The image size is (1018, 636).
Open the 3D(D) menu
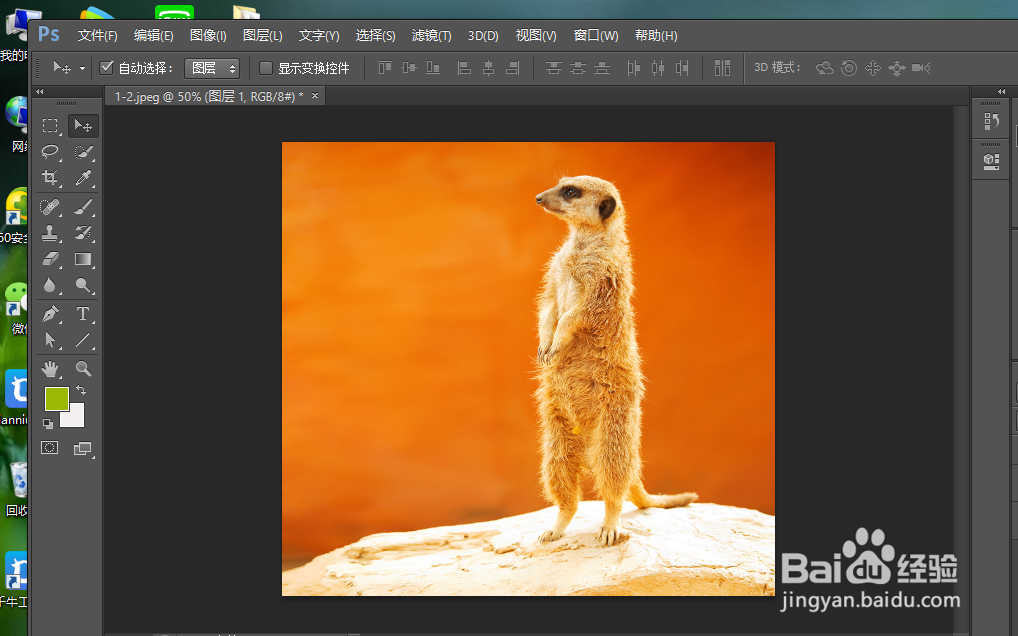click(x=483, y=36)
